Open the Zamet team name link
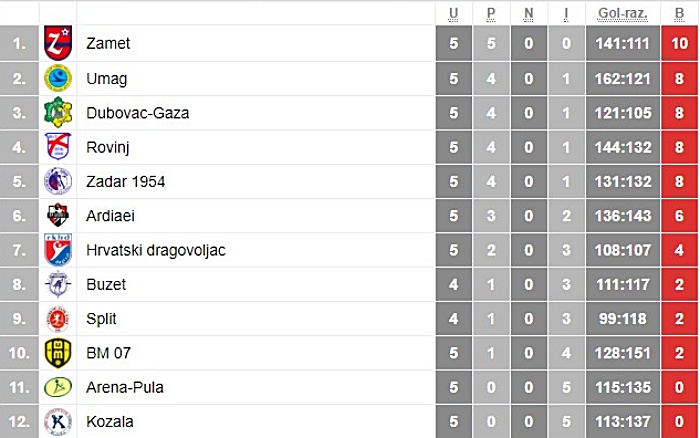The image size is (700, 438). (108, 43)
